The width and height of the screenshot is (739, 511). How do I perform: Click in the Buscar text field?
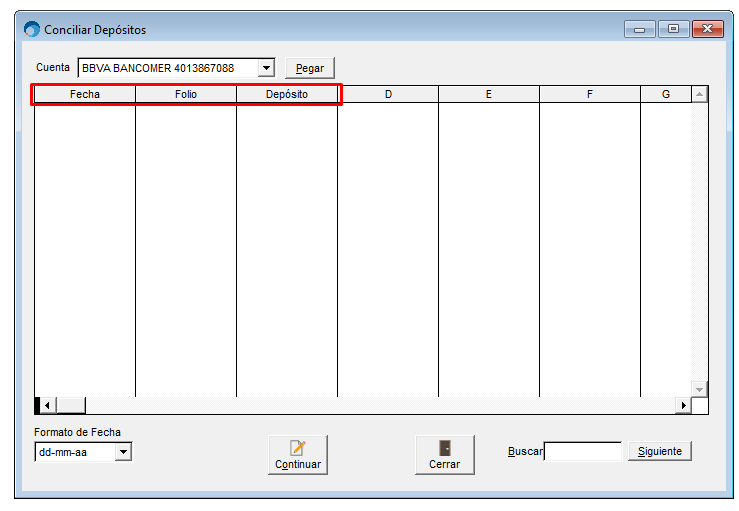pyautogui.click(x=583, y=451)
